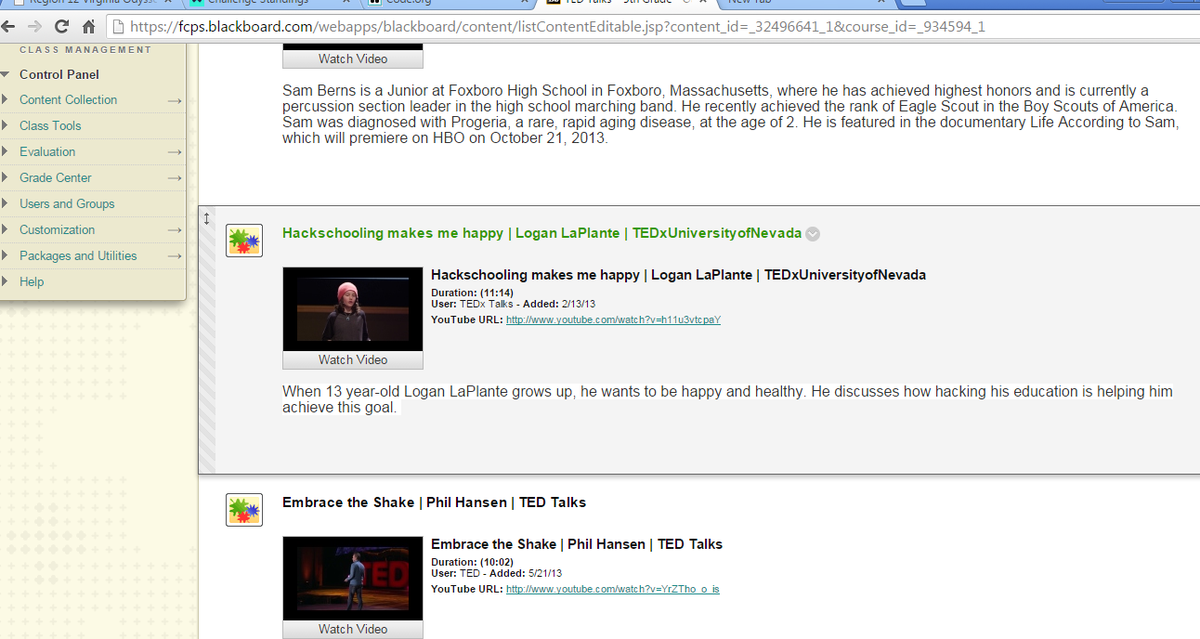Click the mashup icon beside Embrace the Shake

[x=244, y=509]
